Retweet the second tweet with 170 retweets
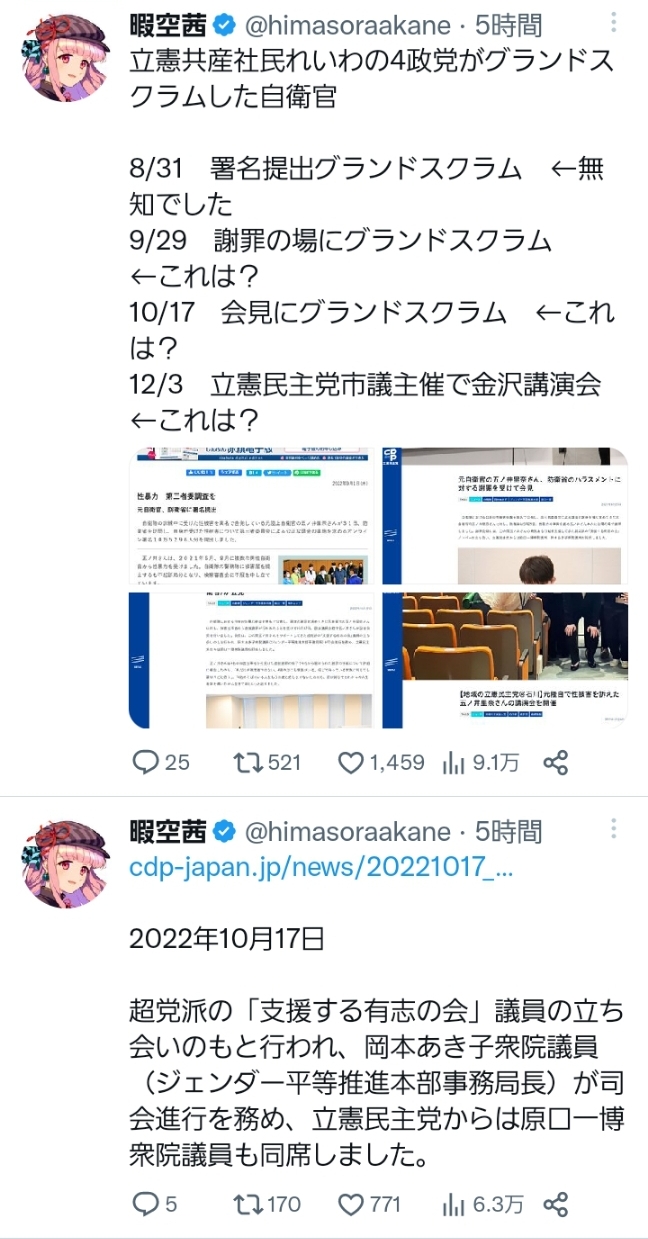Image resolution: width=648 pixels, height=1239 pixels. pos(266,1204)
